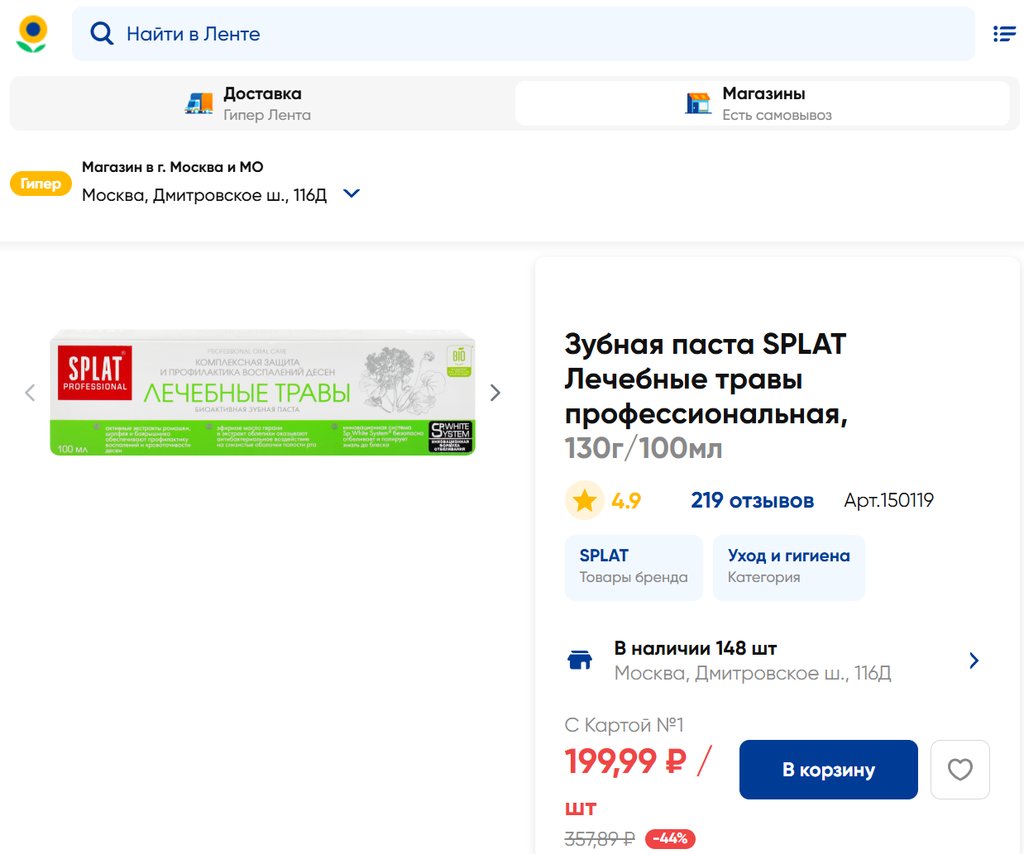Click the in-stock store icon
The height and width of the screenshot is (854, 1024).
tap(580, 661)
